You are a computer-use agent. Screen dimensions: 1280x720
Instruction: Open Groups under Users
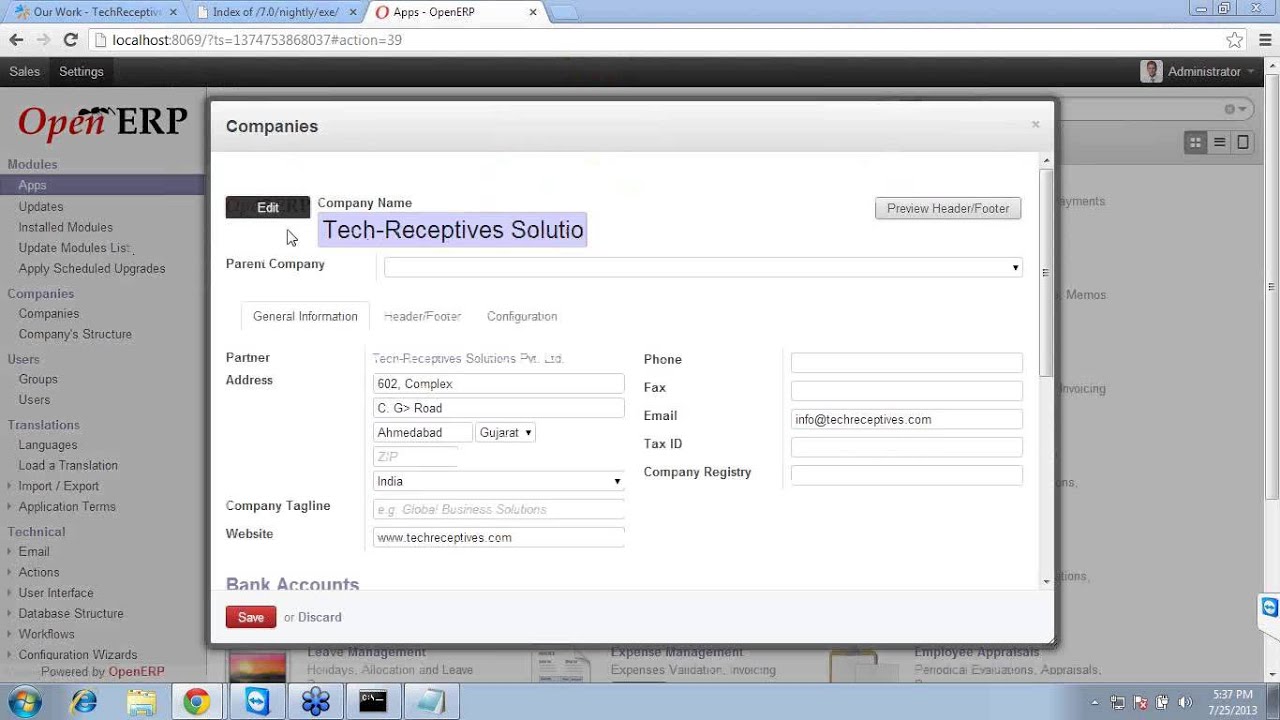pyautogui.click(x=38, y=379)
